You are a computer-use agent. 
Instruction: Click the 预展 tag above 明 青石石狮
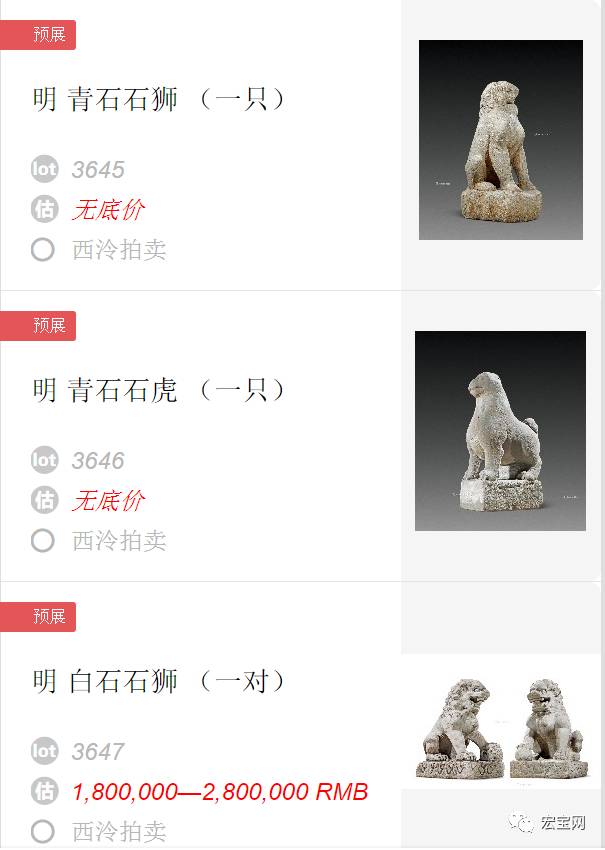click(x=38, y=35)
